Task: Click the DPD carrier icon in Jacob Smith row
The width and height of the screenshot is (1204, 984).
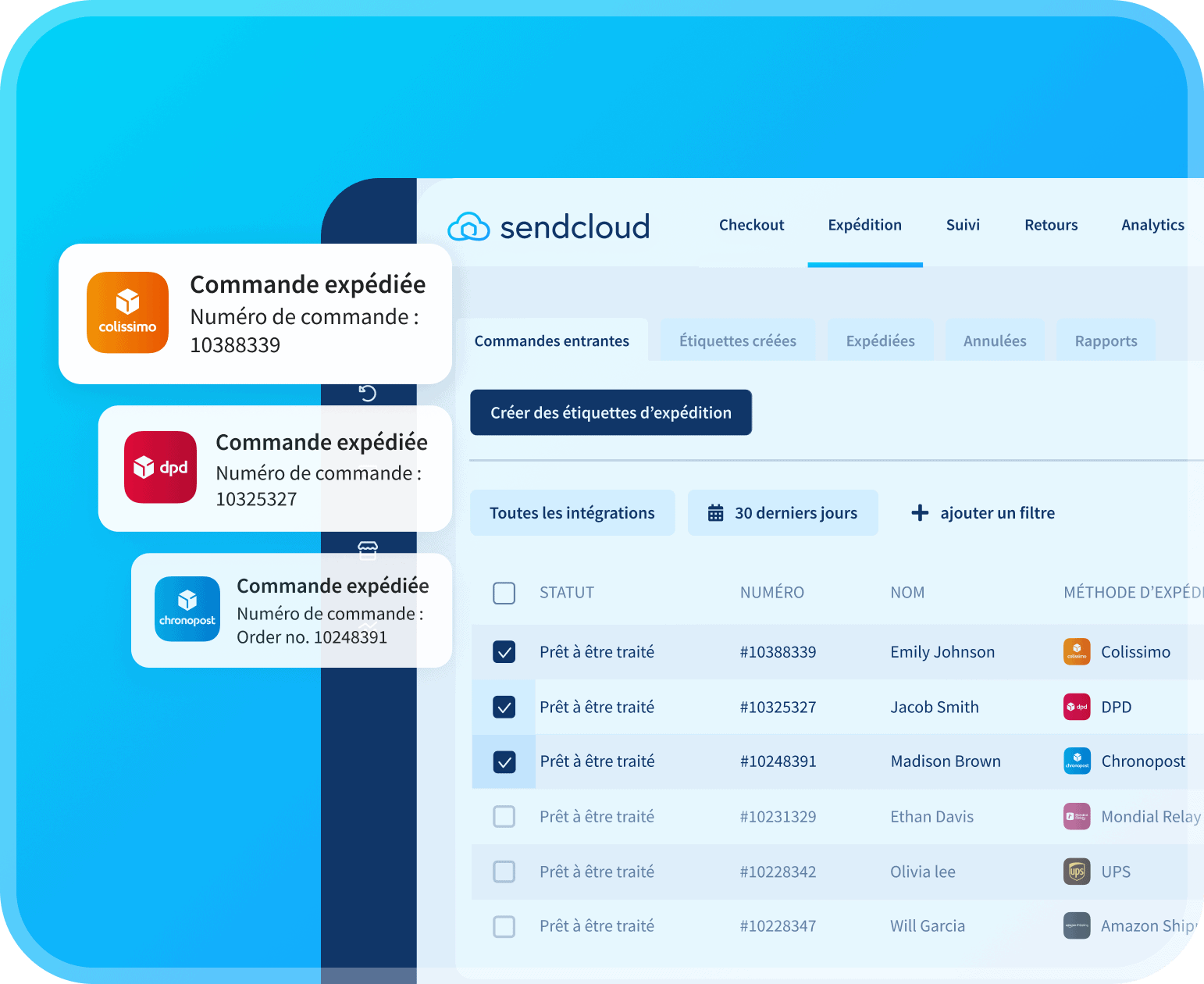Action: 1077,707
